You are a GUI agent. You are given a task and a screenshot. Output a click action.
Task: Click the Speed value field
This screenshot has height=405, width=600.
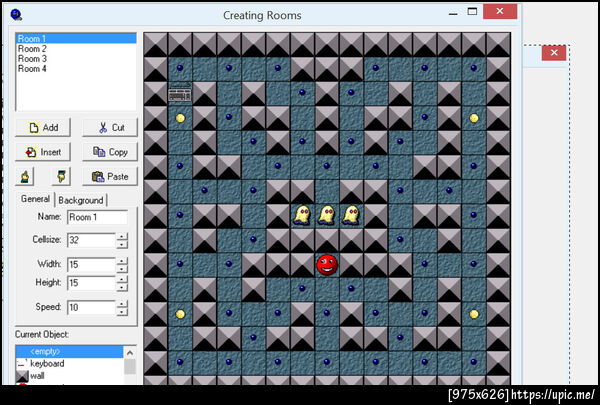pos(91,307)
